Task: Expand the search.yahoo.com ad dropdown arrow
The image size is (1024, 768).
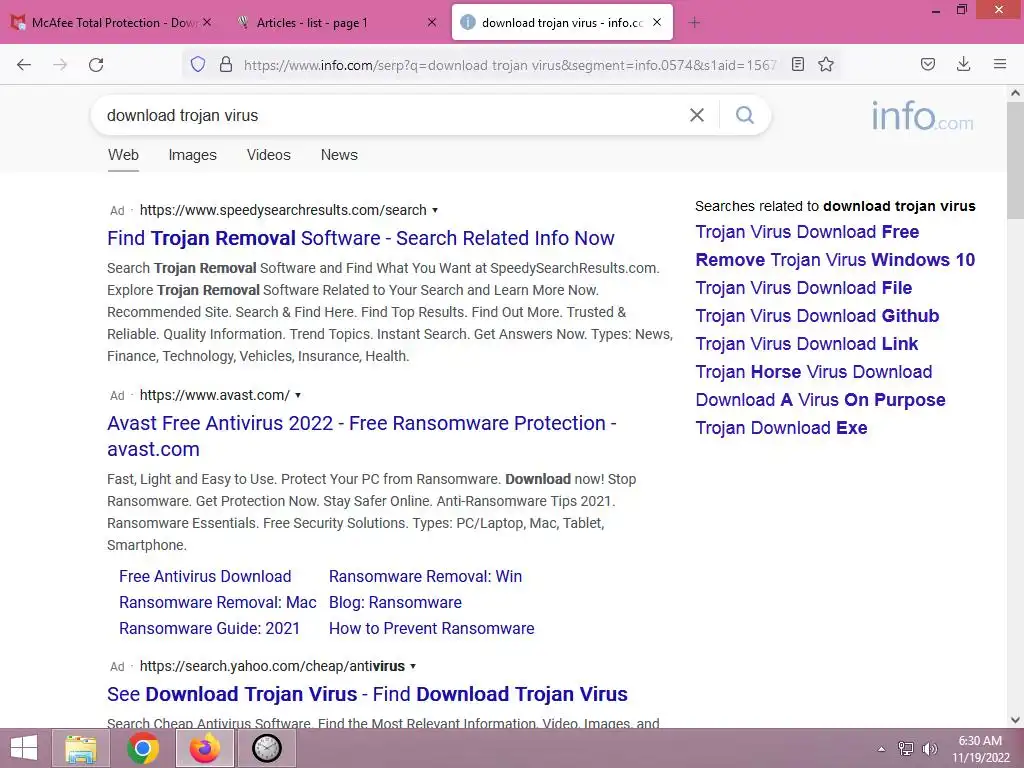Action: coord(413,666)
